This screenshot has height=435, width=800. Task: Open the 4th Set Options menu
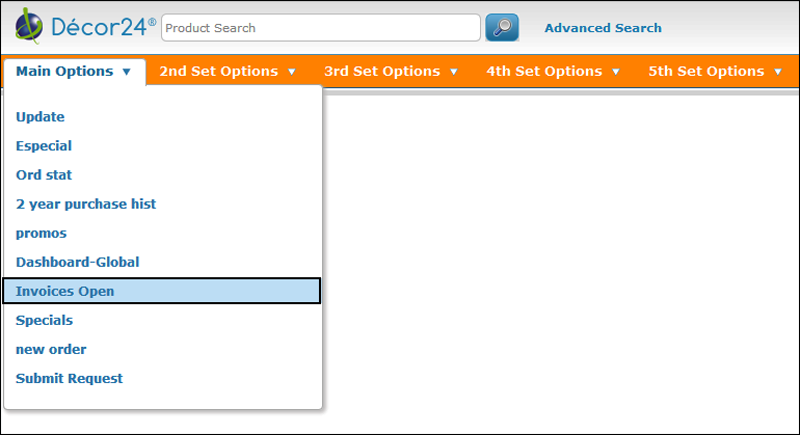tap(553, 71)
